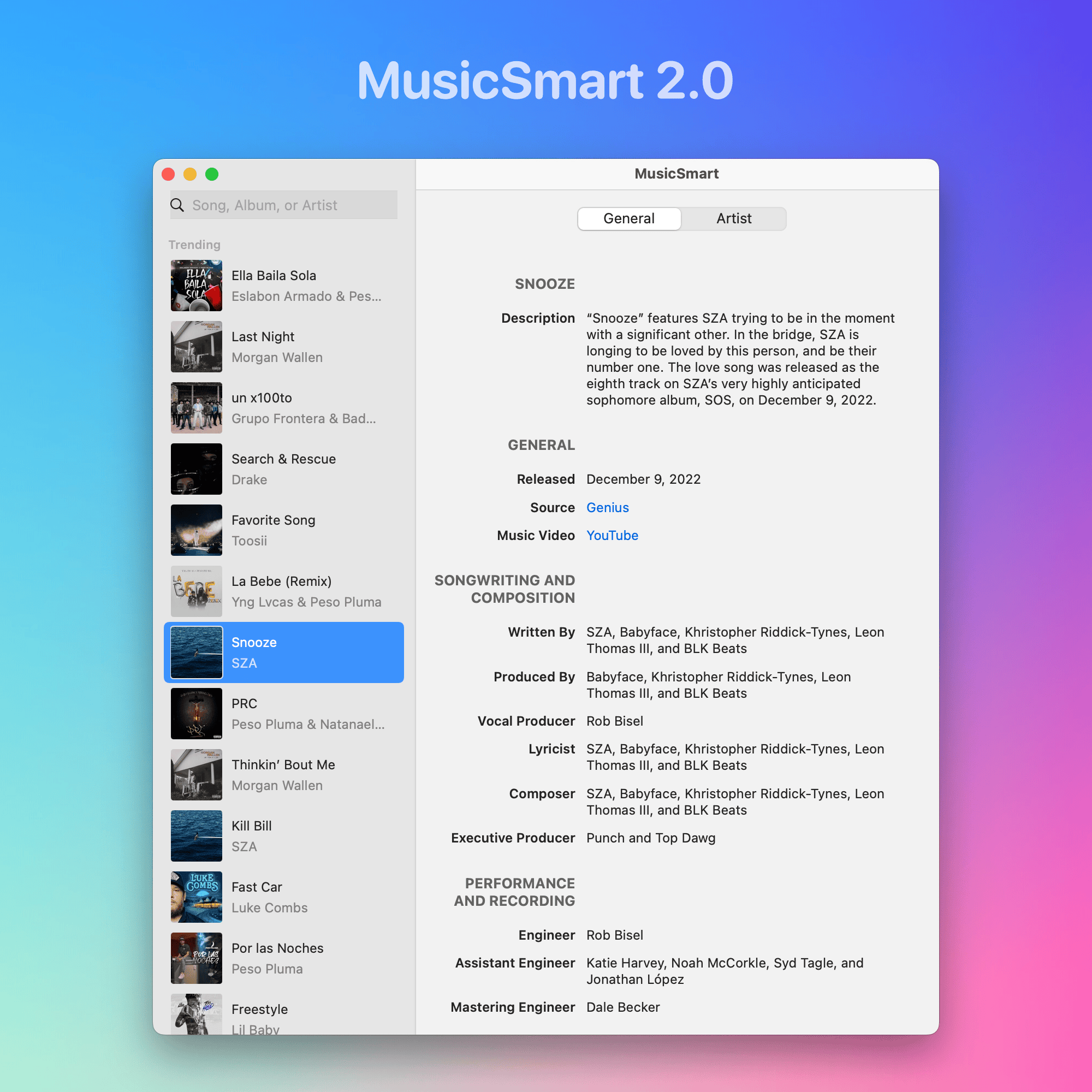
Task: Choose the un x100to song title
Action: click(262, 397)
